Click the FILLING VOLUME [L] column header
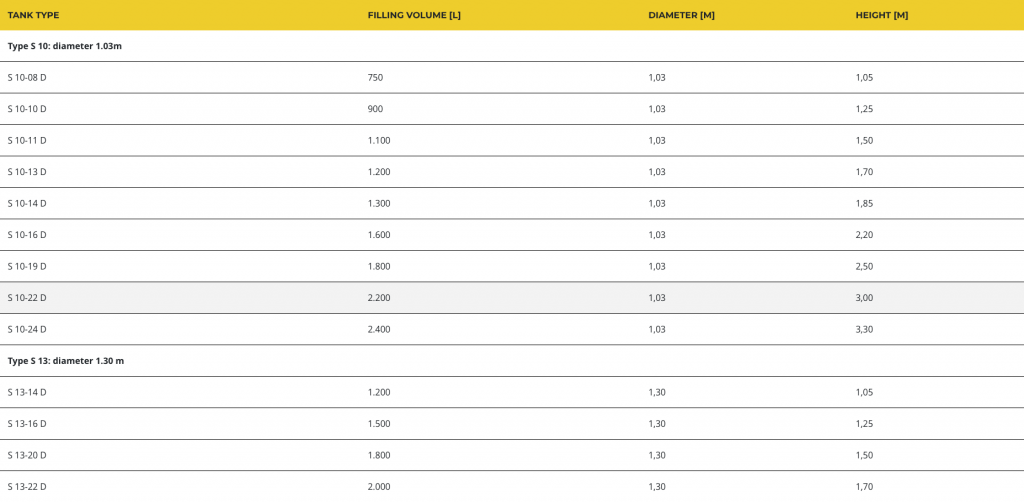 pos(414,15)
